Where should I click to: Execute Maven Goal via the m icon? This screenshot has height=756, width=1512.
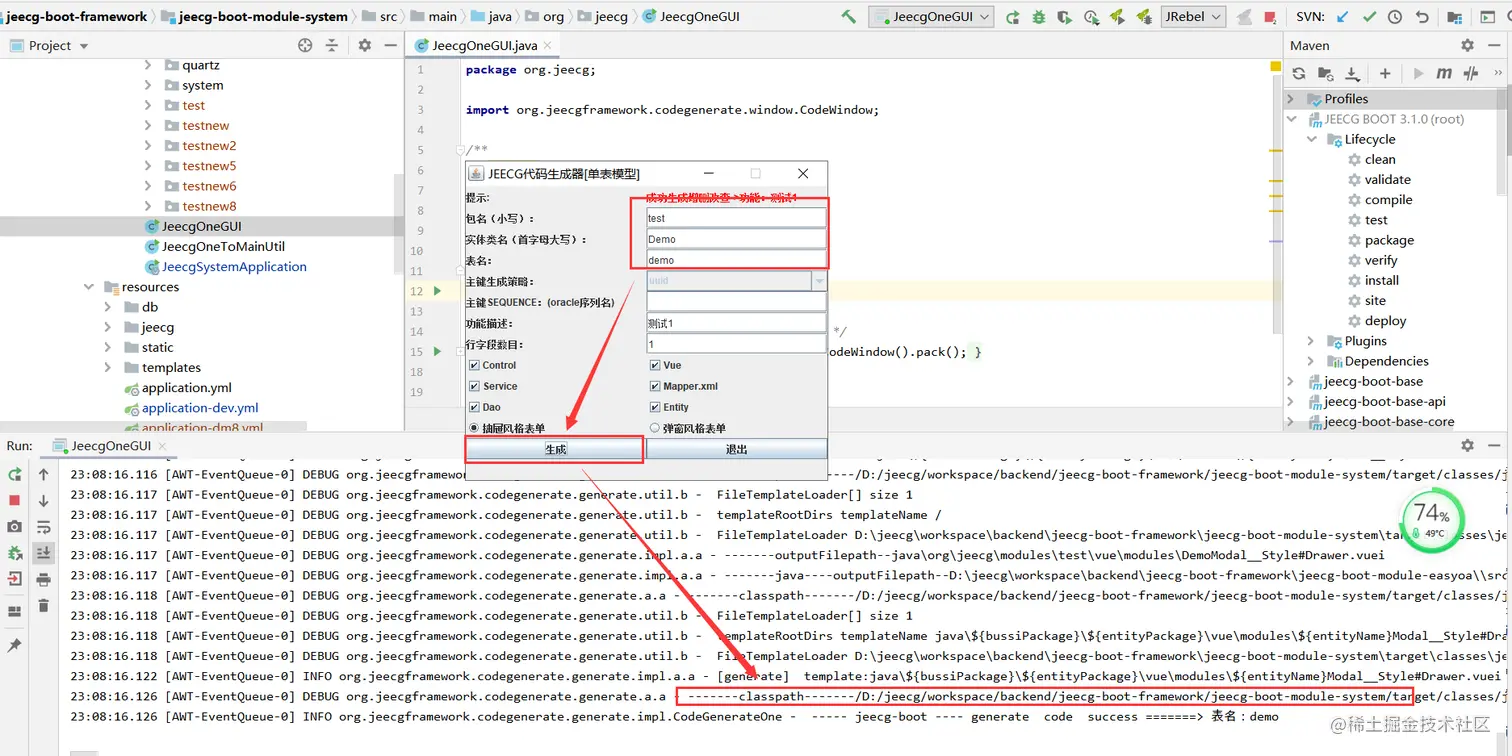(x=1444, y=73)
